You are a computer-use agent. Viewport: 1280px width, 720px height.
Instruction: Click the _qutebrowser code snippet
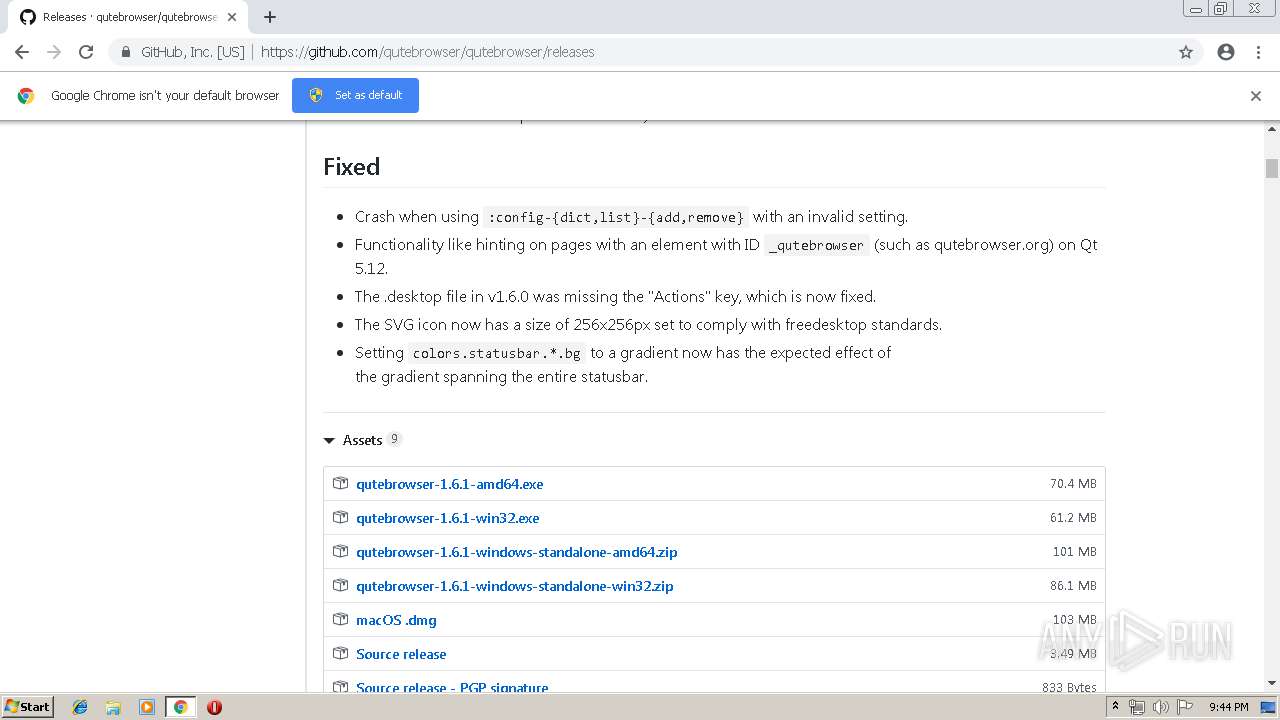click(817, 245)
